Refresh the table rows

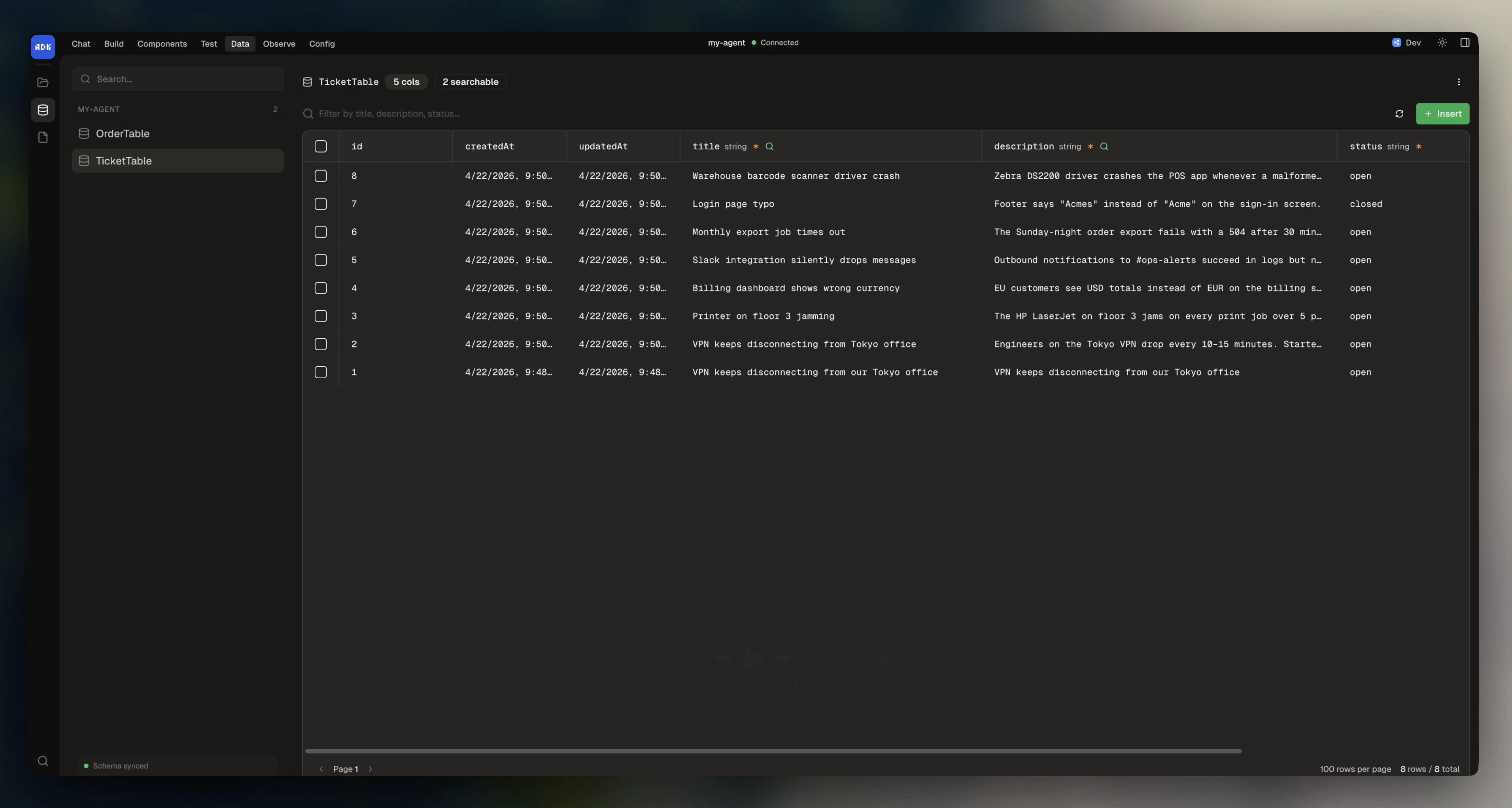[1399, 114]
